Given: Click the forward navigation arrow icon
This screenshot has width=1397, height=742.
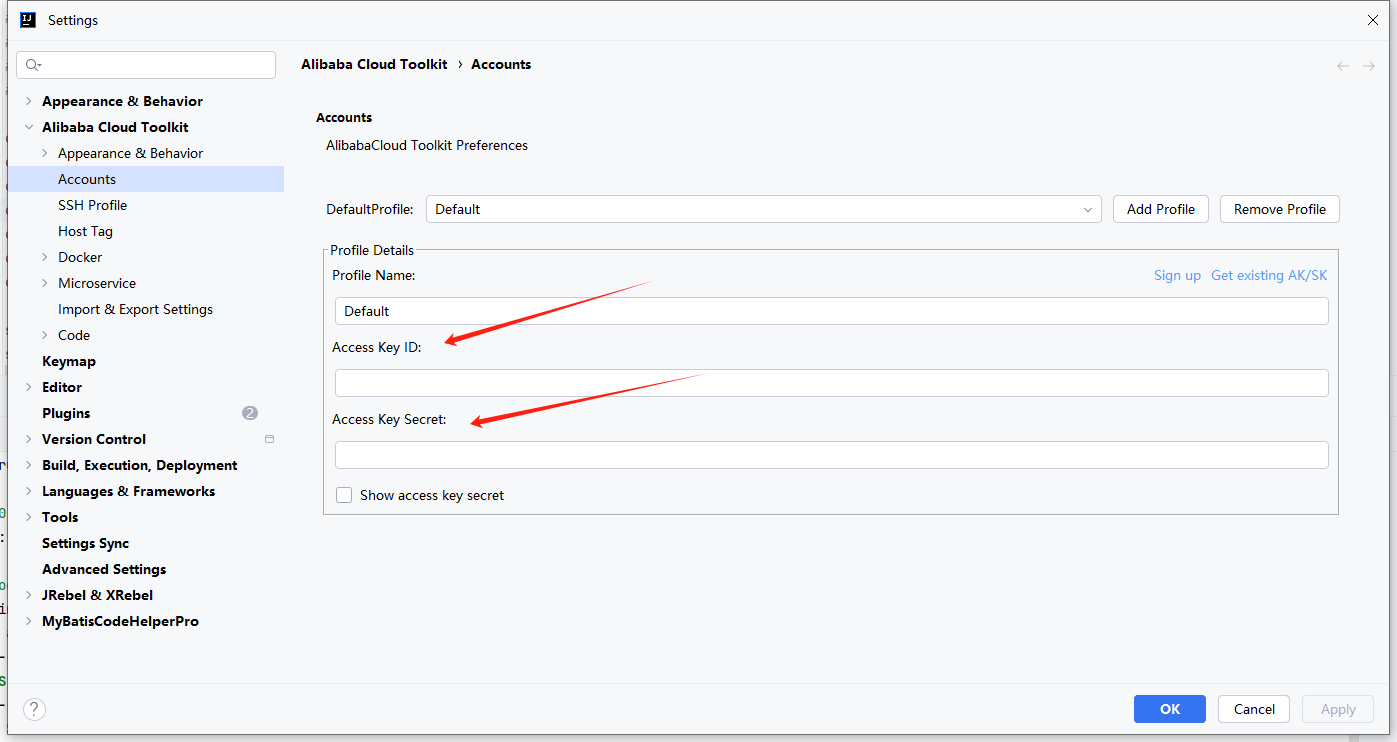Looking at the screenshot, I should click(1369, 66).
